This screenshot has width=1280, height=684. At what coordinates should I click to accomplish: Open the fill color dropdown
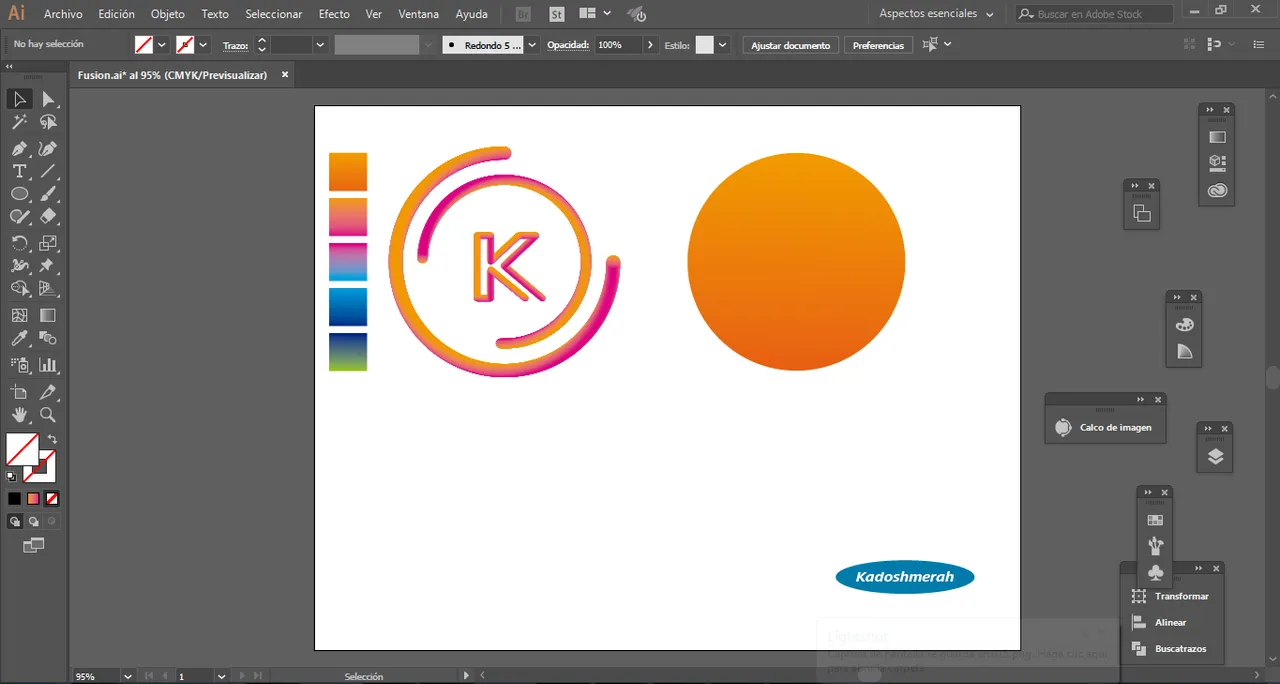(x=162, y=45)
